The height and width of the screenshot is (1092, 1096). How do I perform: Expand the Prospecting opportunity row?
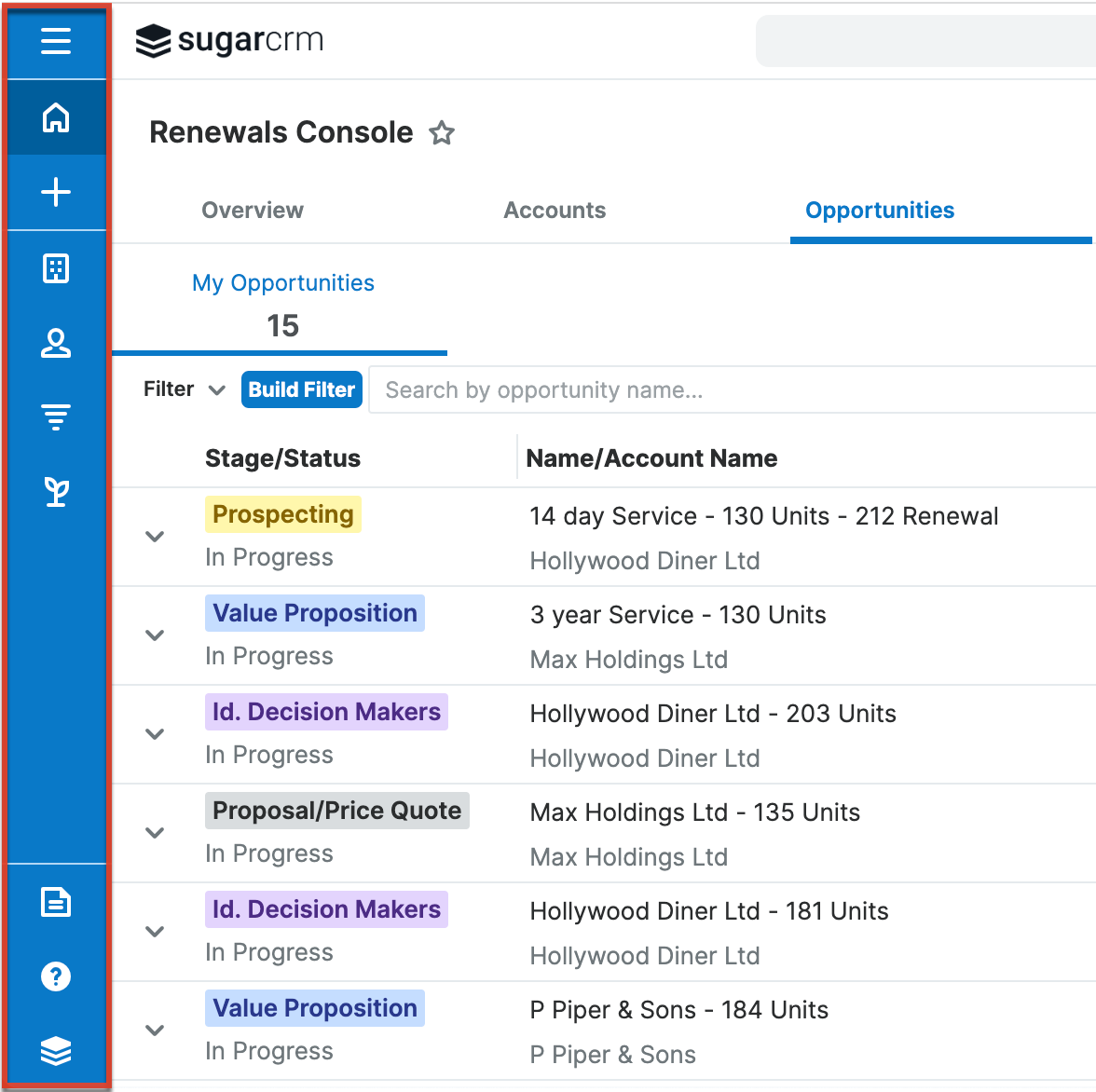[x=155, y=537]
